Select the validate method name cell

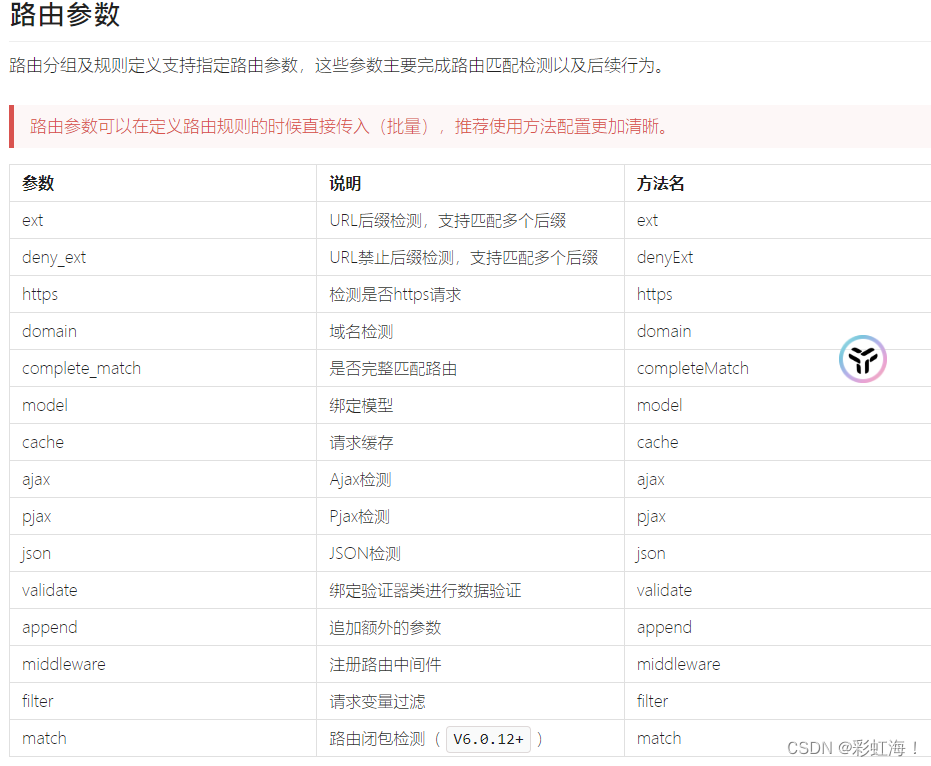[666, 590]
